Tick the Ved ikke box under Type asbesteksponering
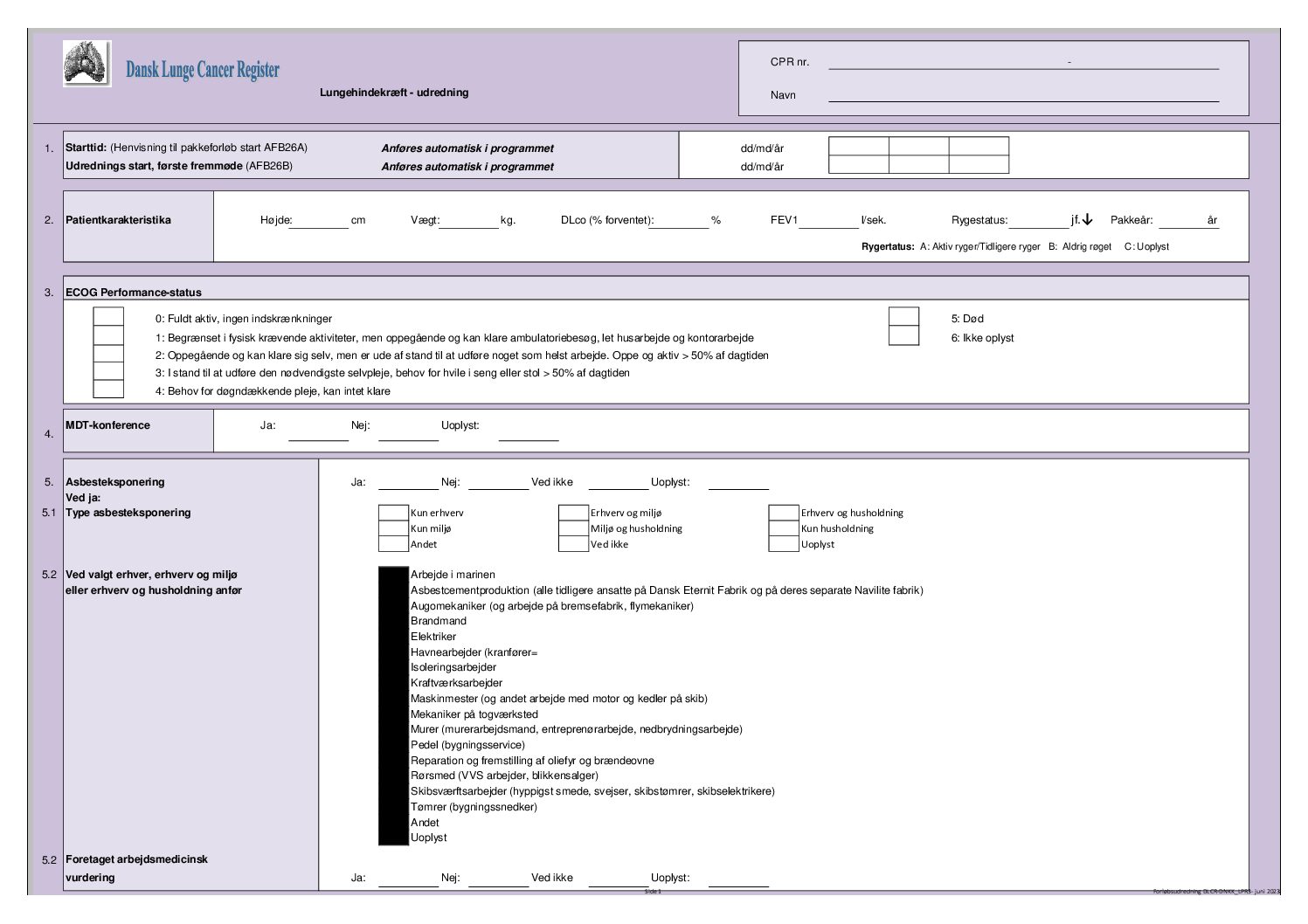 coord(573,544)
